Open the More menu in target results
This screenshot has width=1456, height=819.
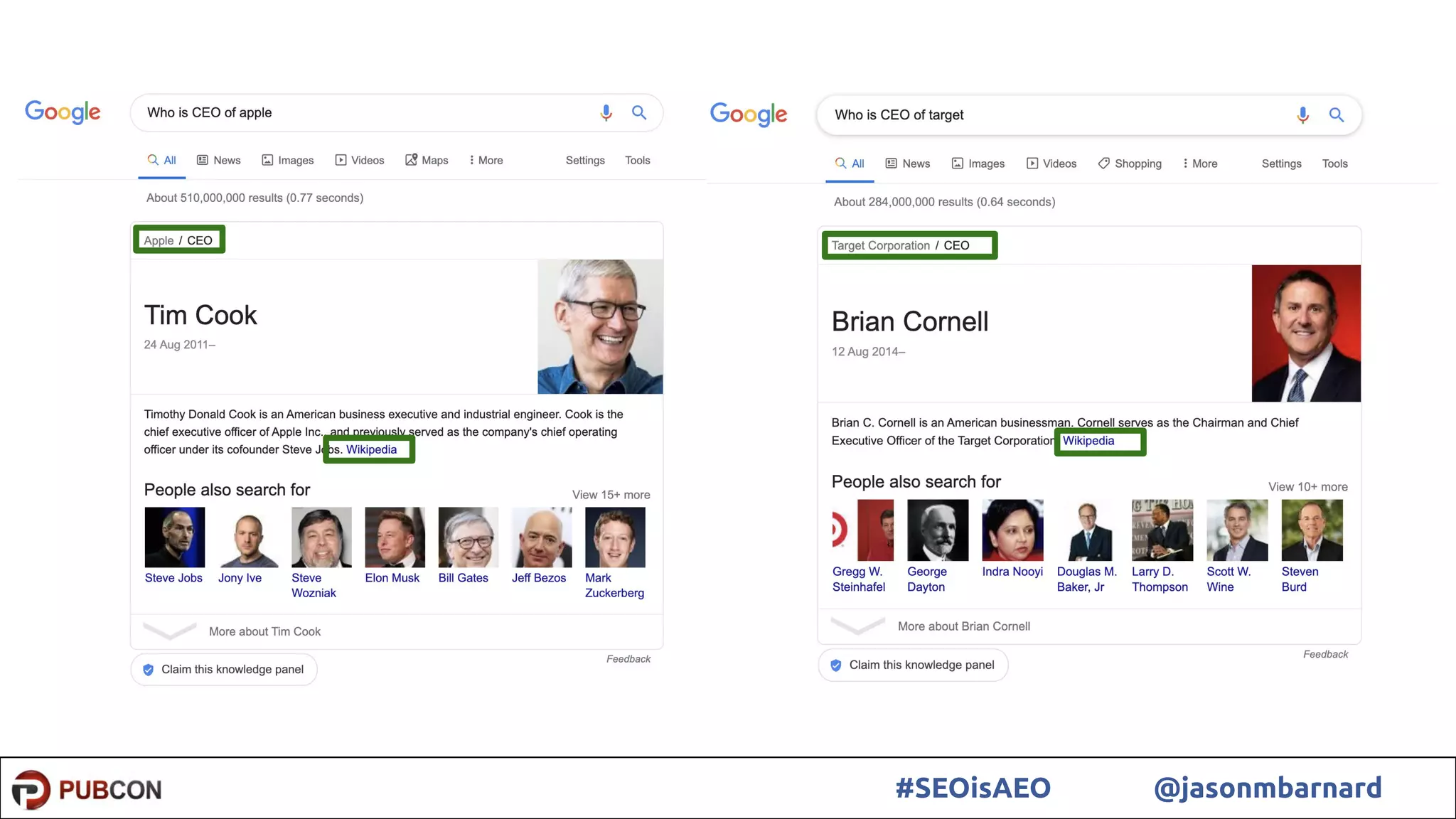point(1200,164)
